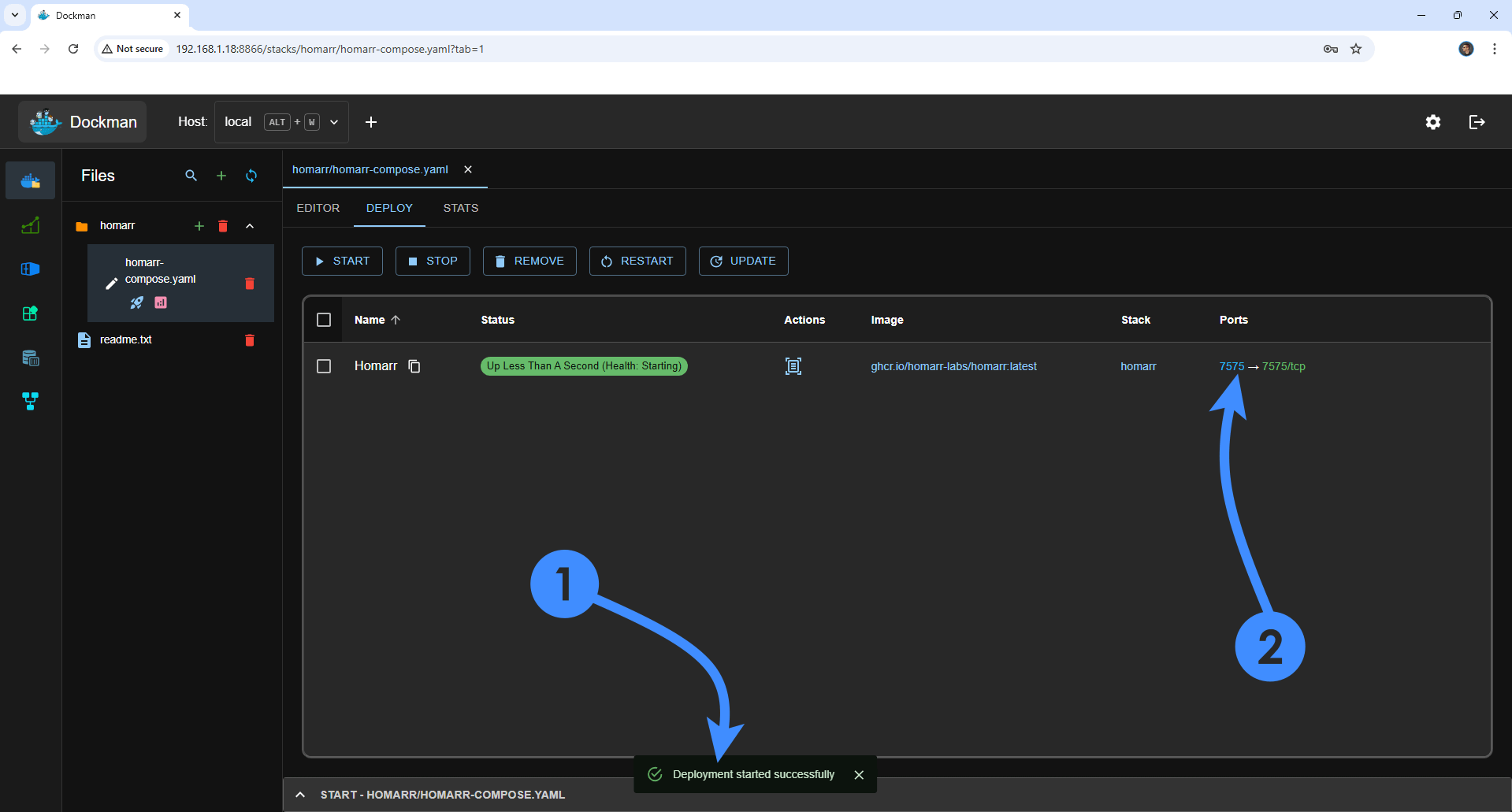Open the Host local dropdown
This screenshot has width=1512, height=812.
(281, 122)
